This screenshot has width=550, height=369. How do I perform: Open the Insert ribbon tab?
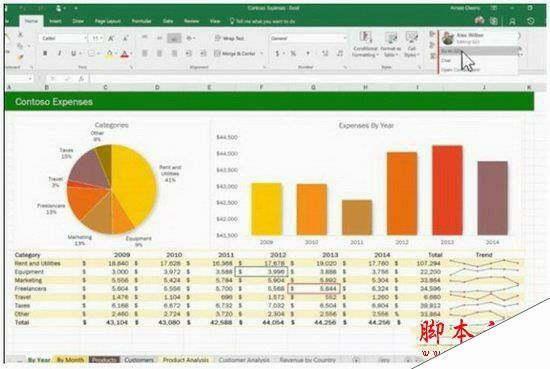[55, 21]
